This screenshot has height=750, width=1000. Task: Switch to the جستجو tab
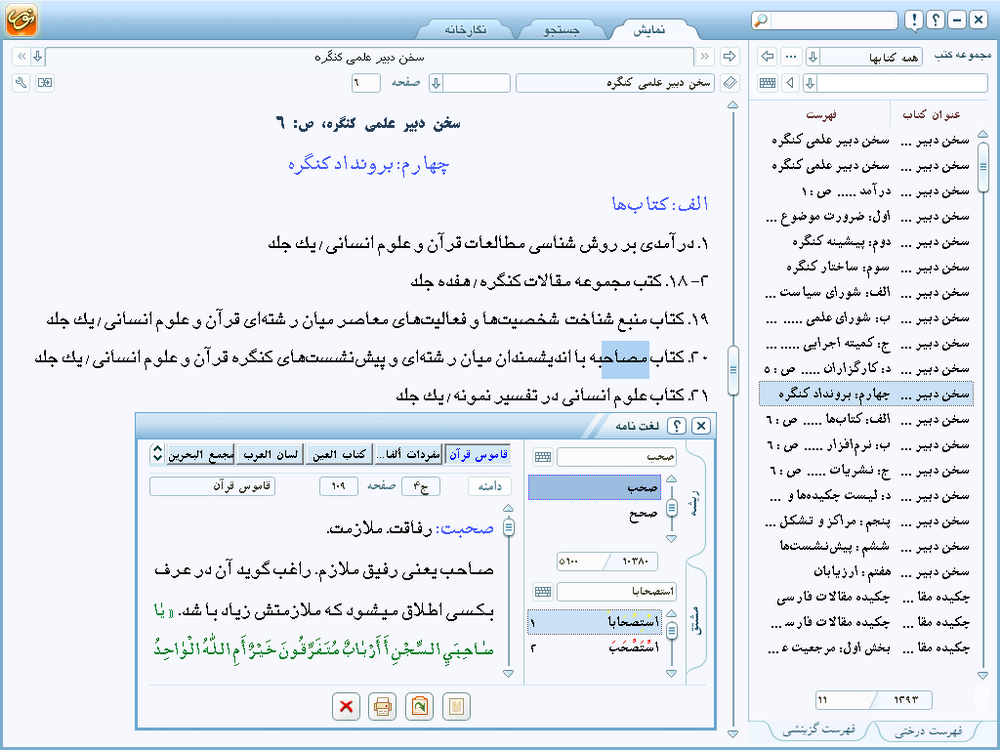(x=561, y=29)
